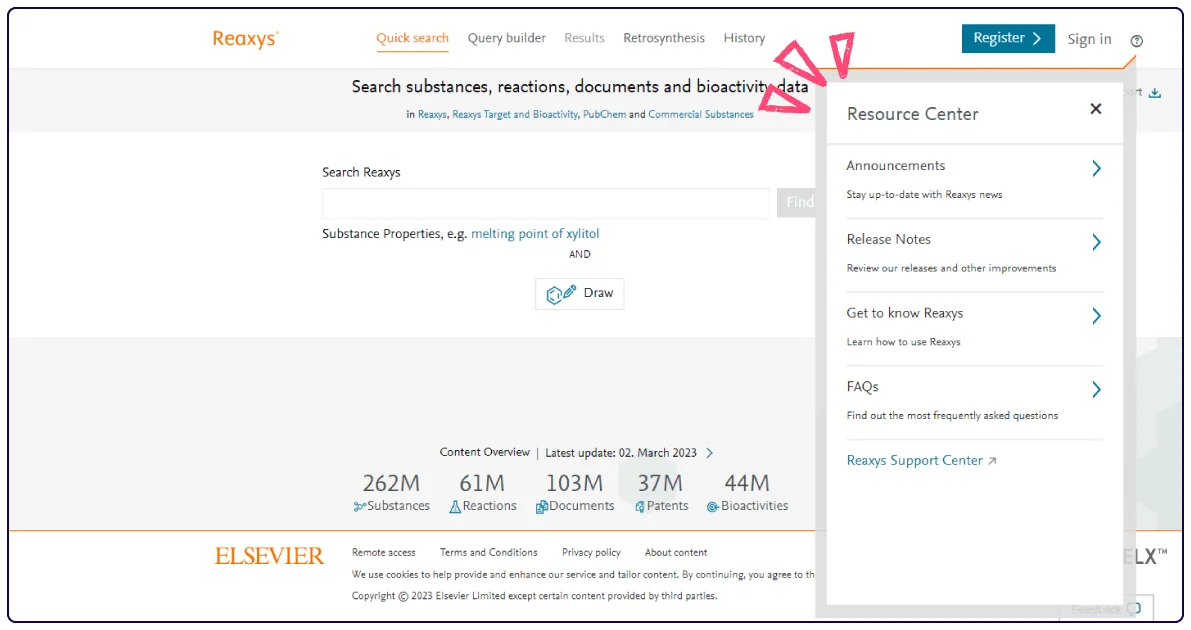Click the Patents icon
Image resolution: width=1191 pixels, height=630 pixels.
(x=640, y=507)
